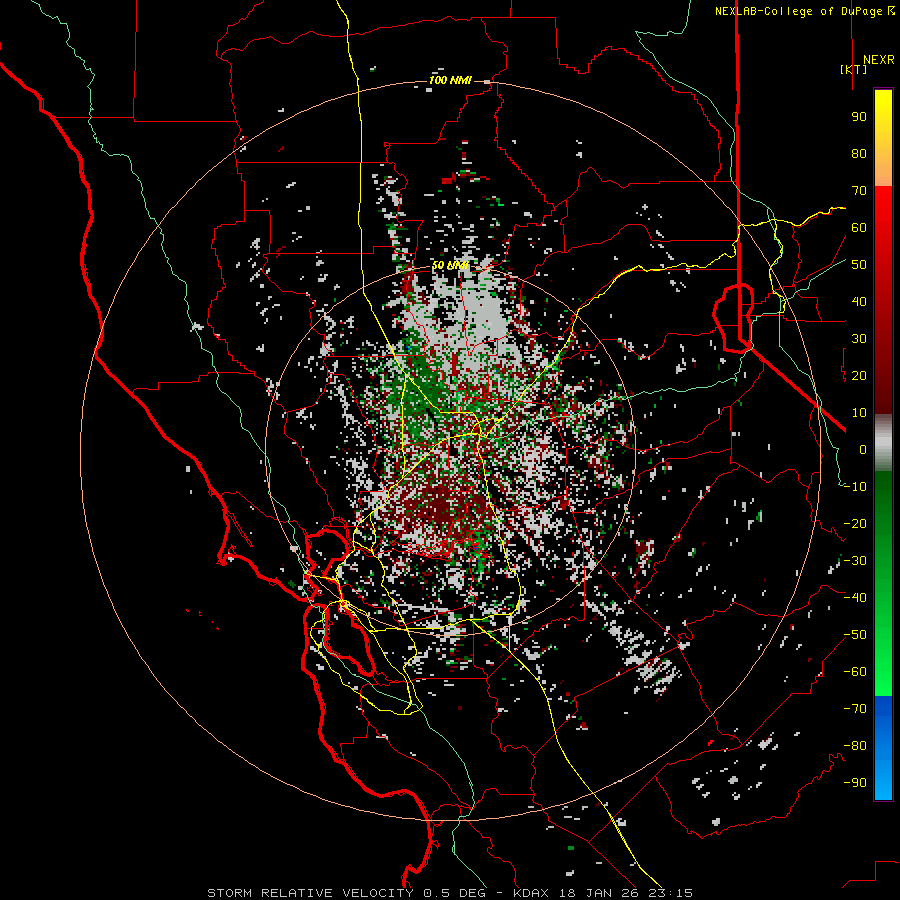
Task: Click the 50 value on velocity scale
Action: (x=859, y=265)
